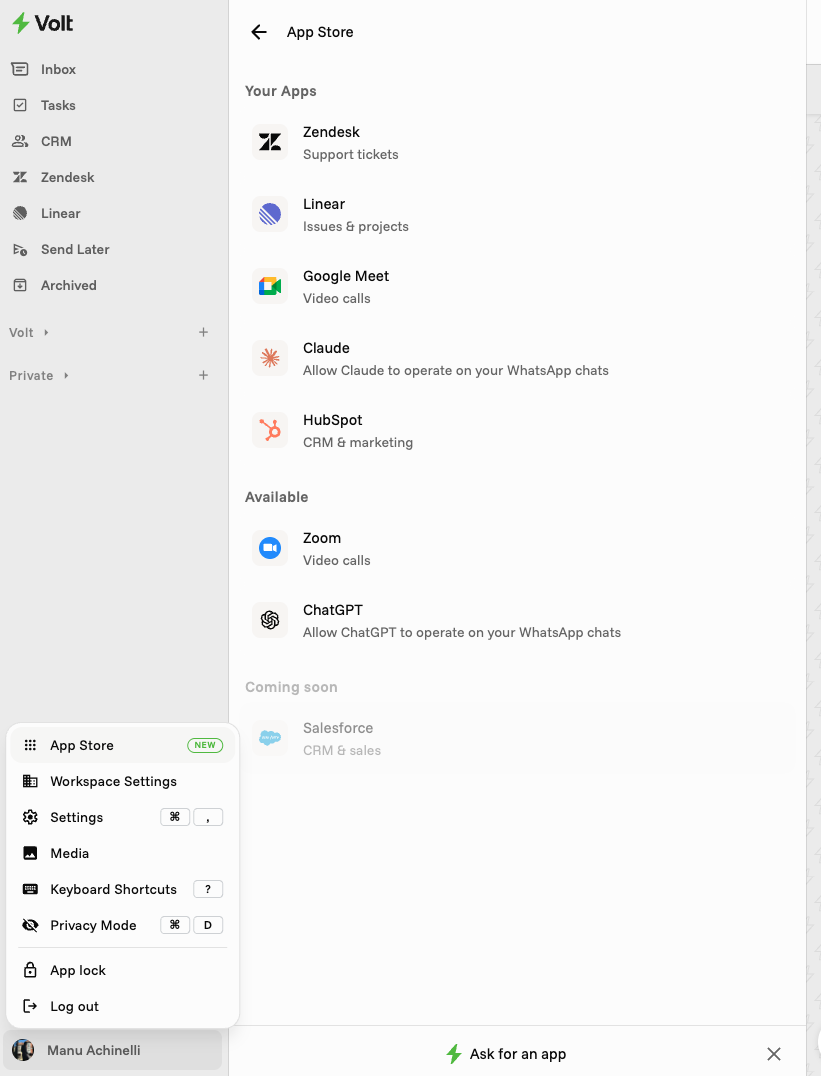Click the Zendesk icon in sidebar
Screen dimensions: 821x1076
[x=20, y=177]
